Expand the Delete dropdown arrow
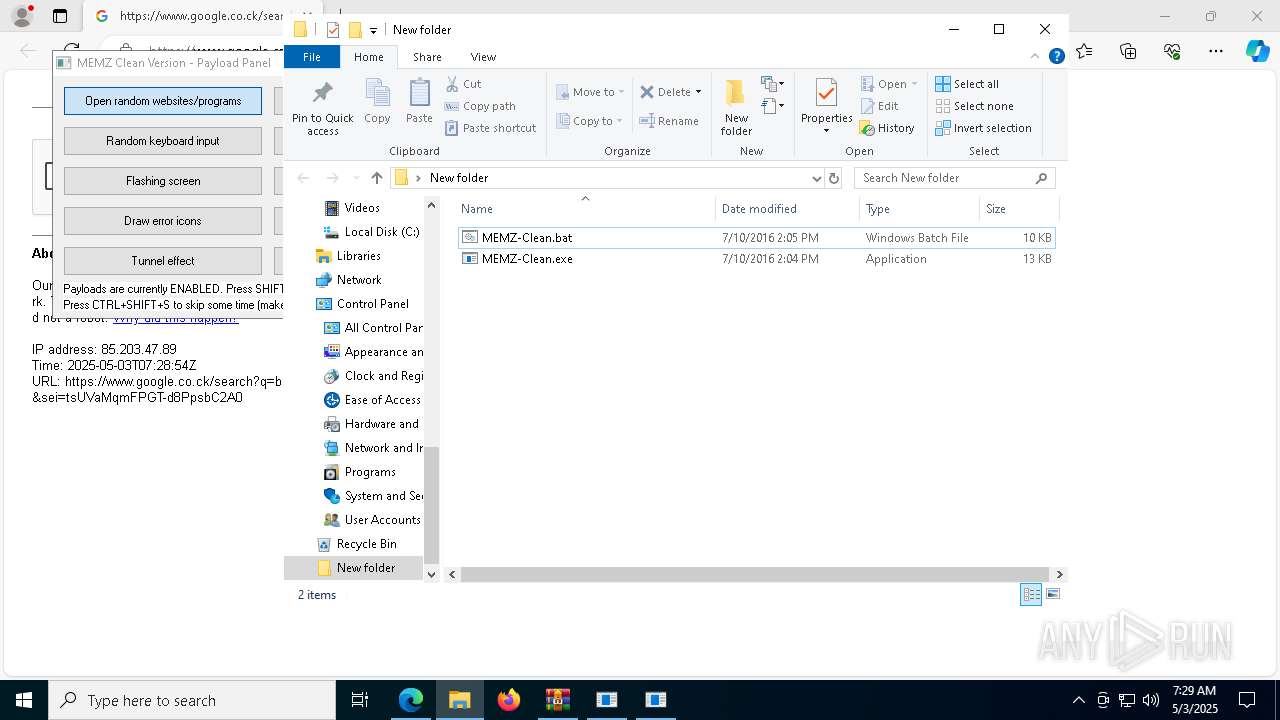 pos(698,92)
